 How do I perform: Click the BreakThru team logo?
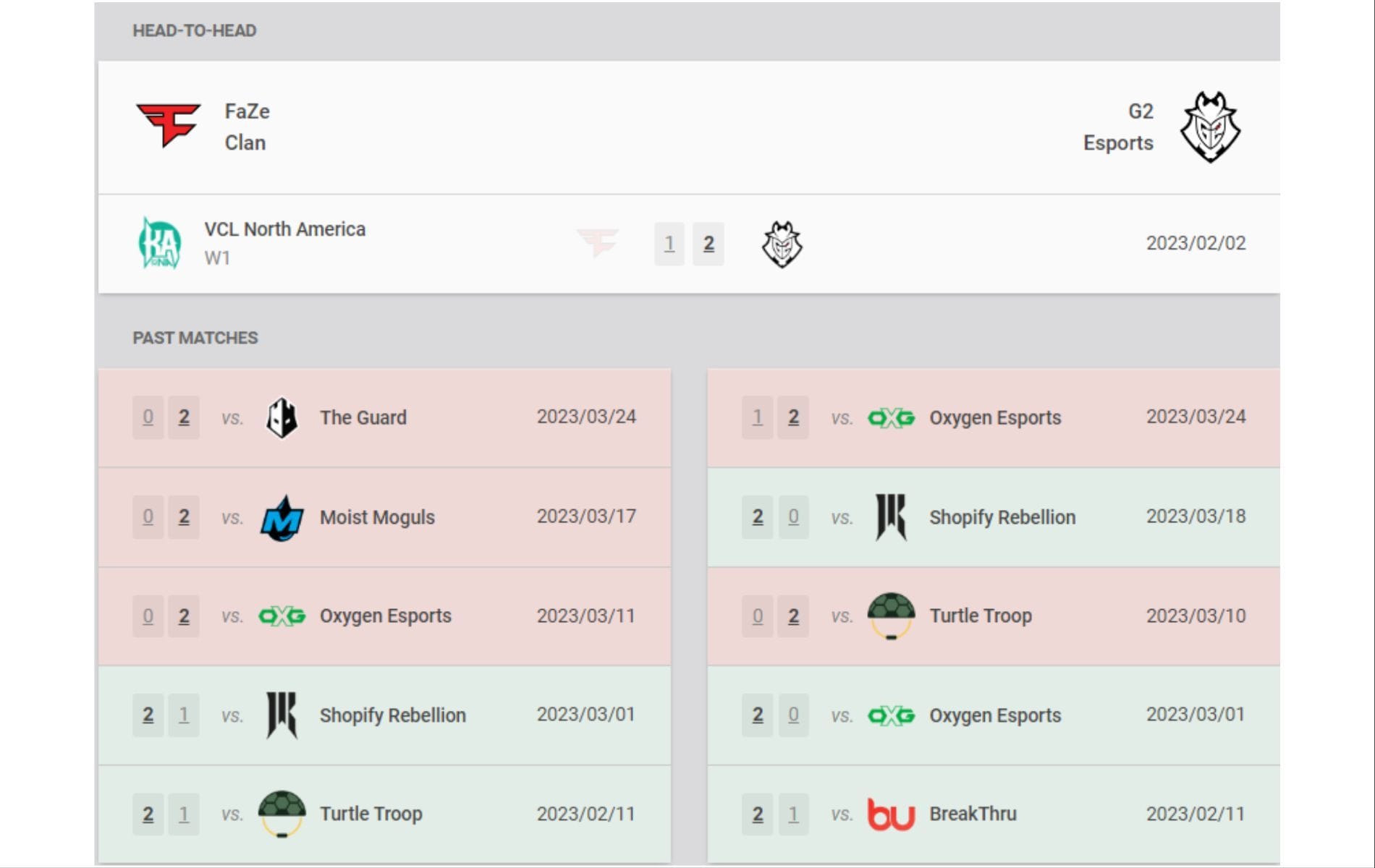point(891,814)
